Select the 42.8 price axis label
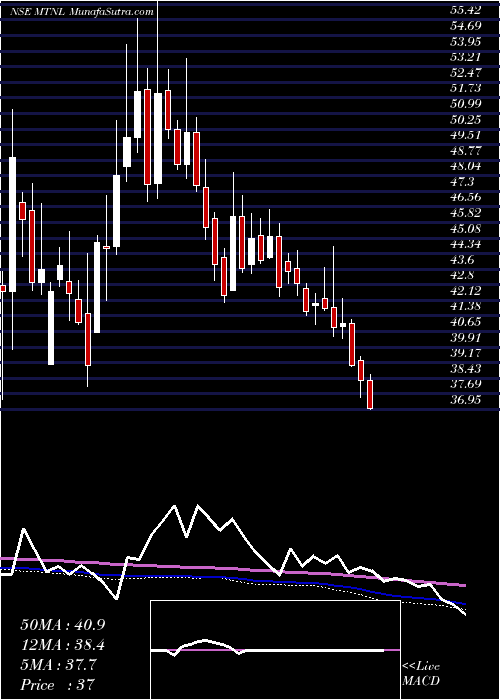This screenshot has height=700, width=500. pos(462,275)
